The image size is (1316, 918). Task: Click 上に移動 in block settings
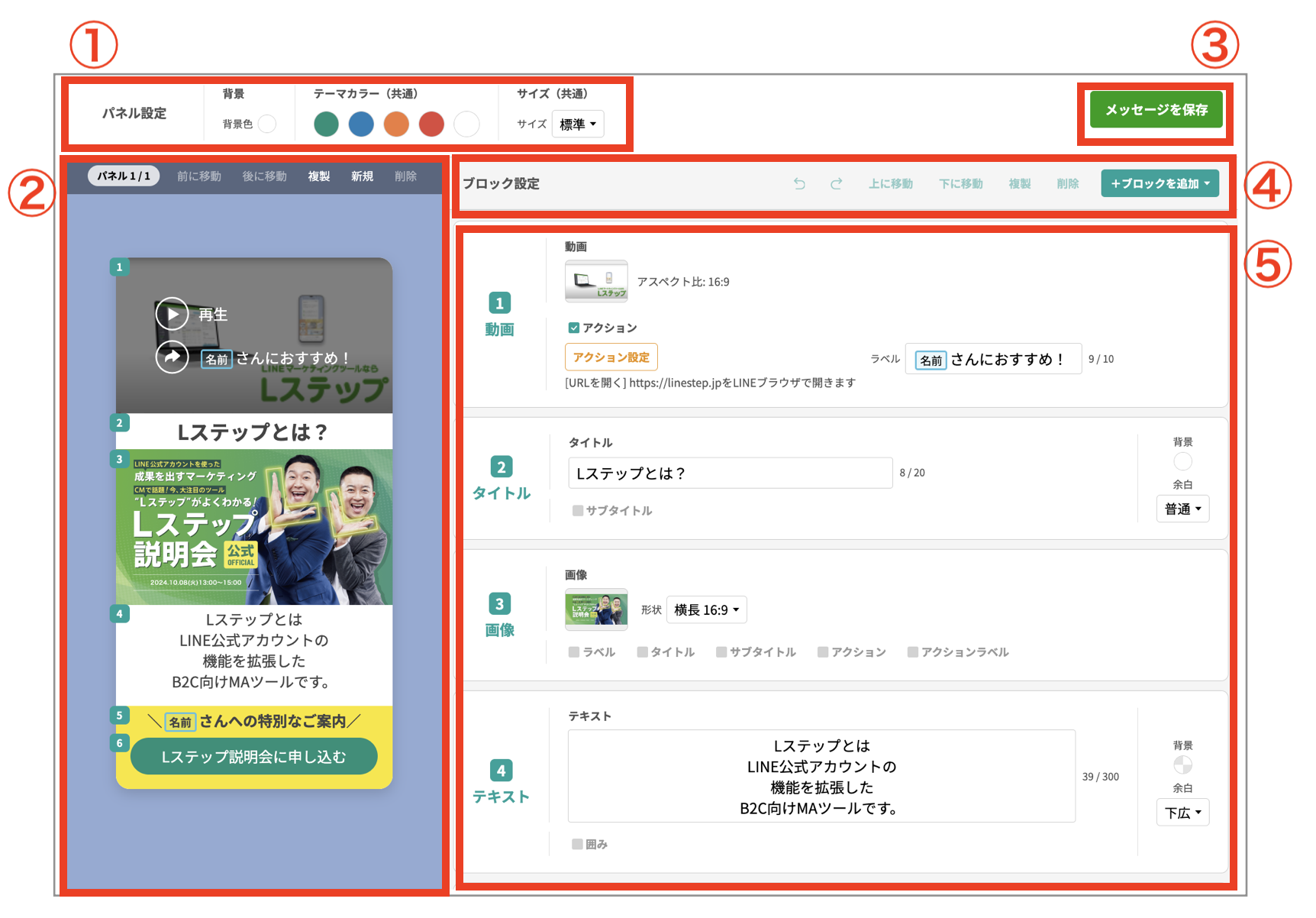coord(891,184)
